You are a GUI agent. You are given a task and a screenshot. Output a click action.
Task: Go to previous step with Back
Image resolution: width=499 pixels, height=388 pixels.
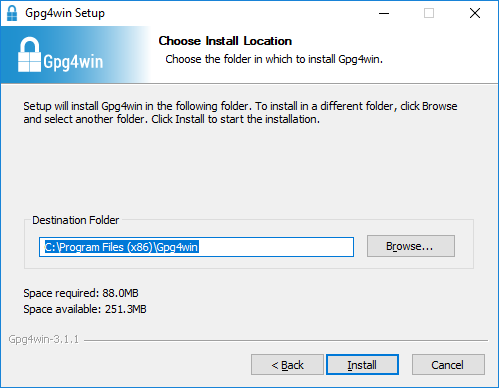tap(287, 365)
